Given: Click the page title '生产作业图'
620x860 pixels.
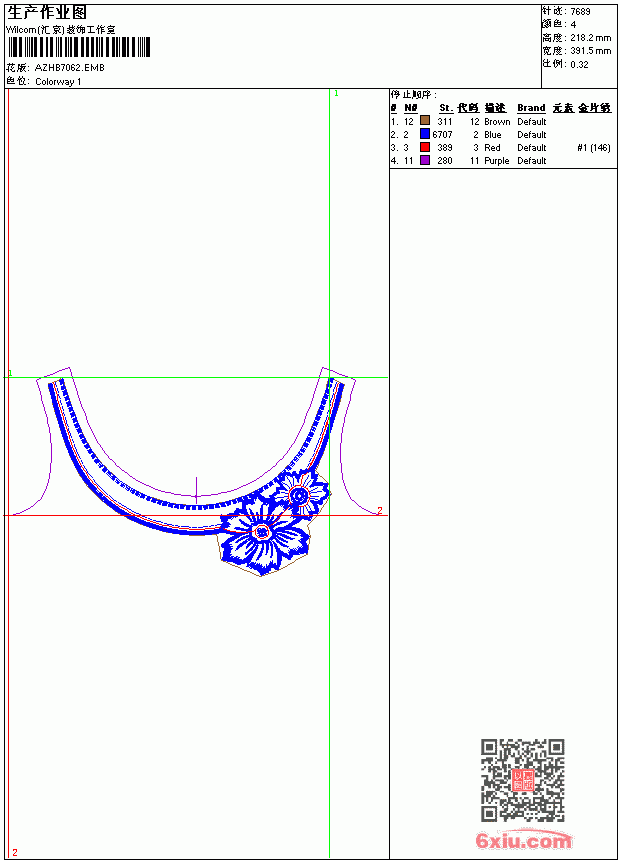Looking at the screenshot, I should [x=47, y=13].
